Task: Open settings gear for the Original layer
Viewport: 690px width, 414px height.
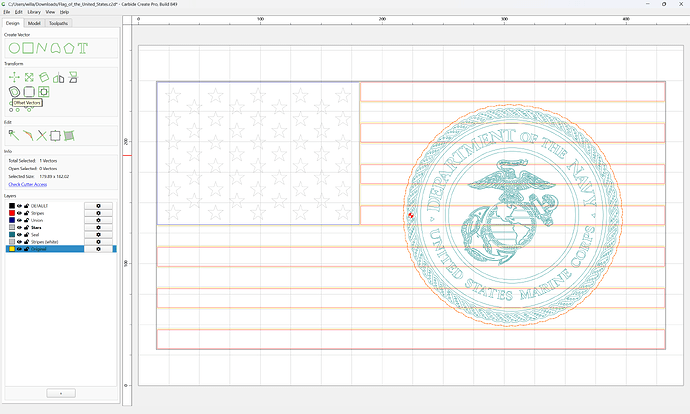Action: pos(98,249)
